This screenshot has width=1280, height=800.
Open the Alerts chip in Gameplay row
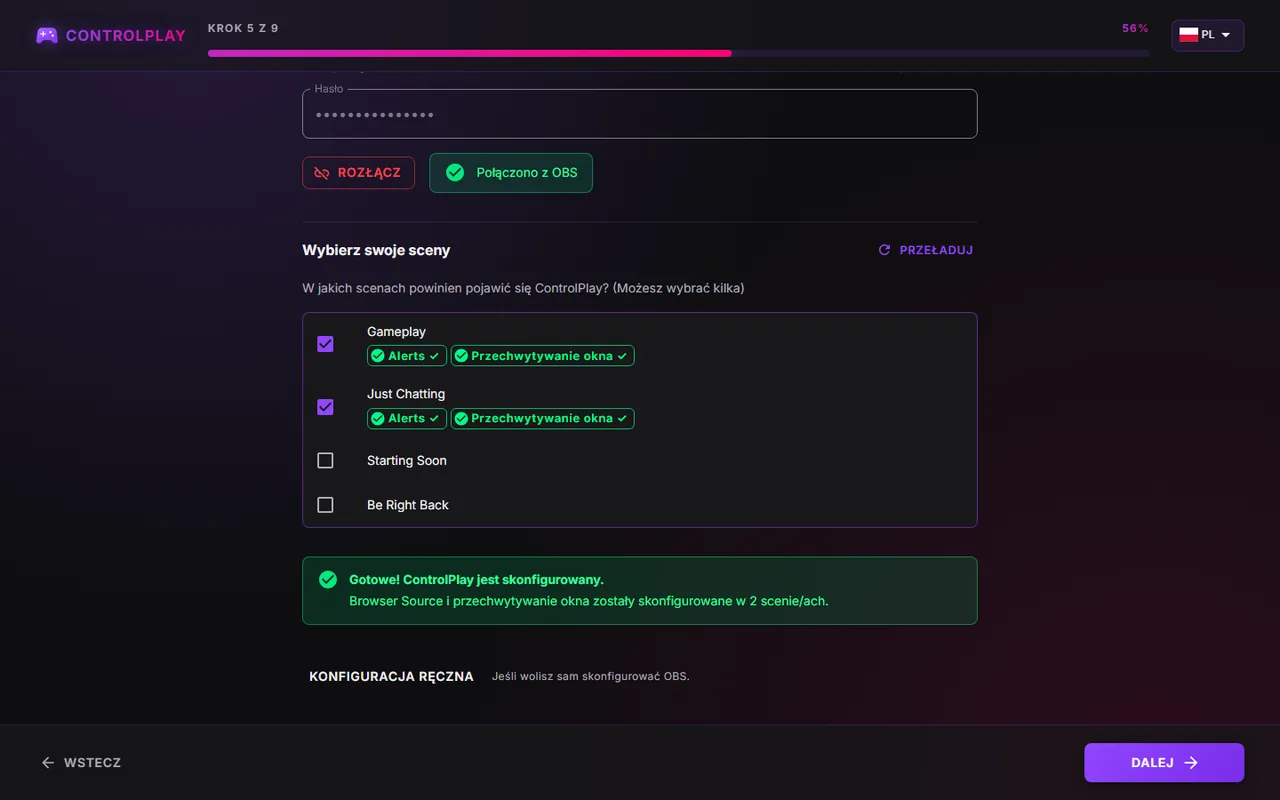click(x=406, y=356)
